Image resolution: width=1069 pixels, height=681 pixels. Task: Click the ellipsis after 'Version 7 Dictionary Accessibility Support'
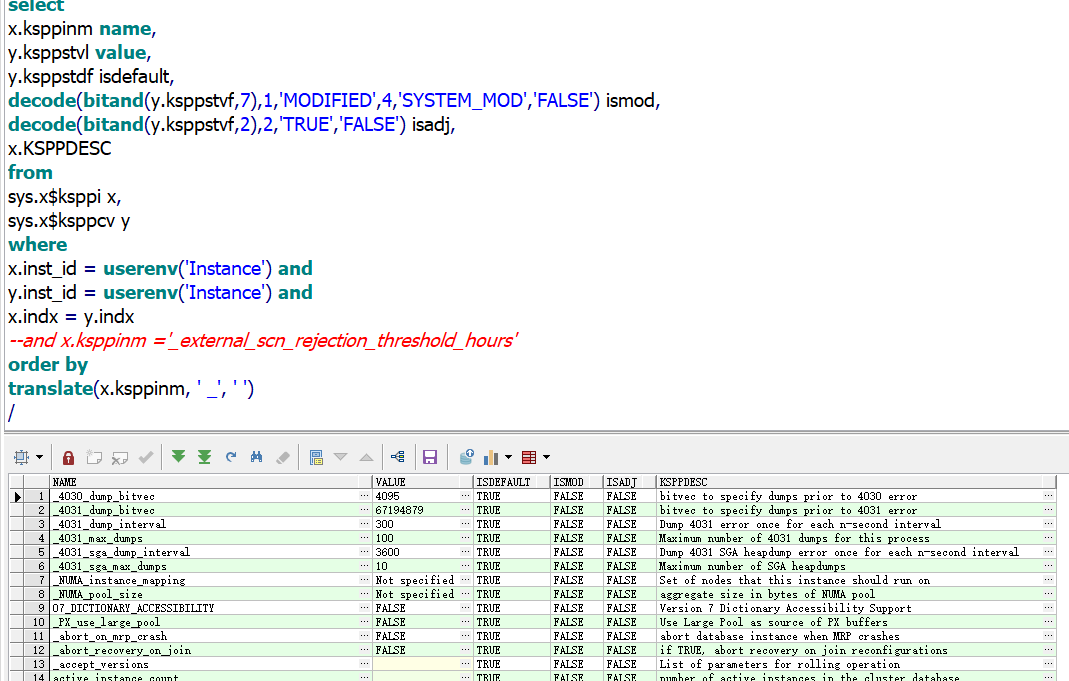(1048, 608)
